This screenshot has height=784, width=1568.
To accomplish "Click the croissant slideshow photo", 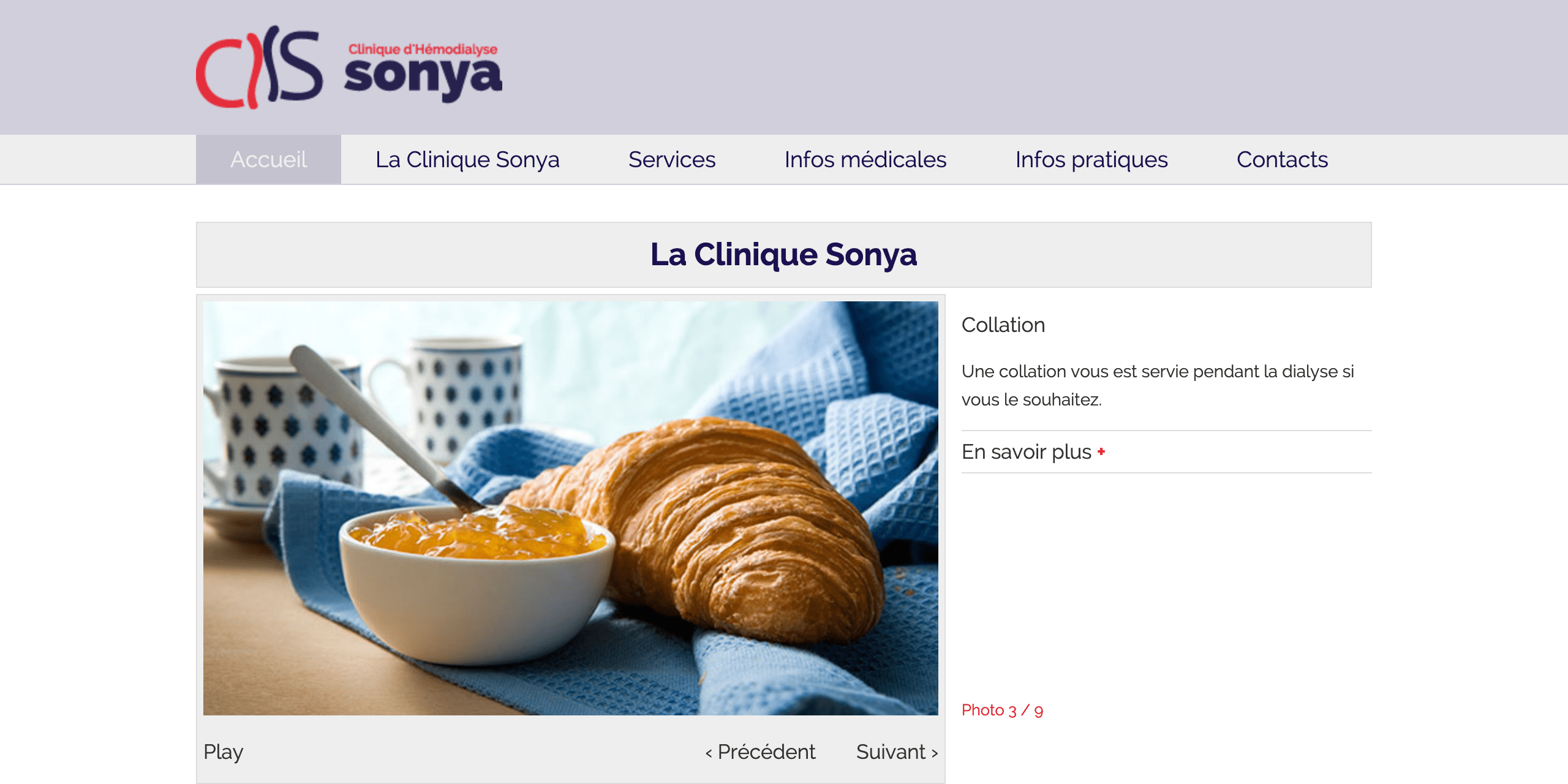I will coord(571,508).
